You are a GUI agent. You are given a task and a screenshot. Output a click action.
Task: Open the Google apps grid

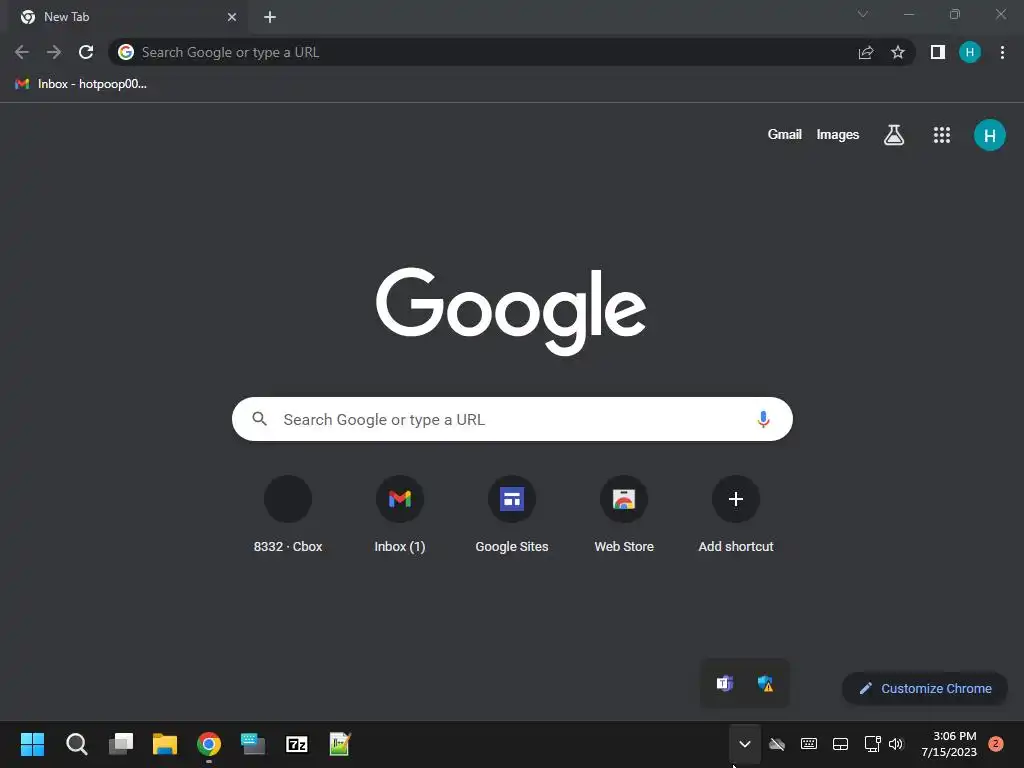click(942, 135)
